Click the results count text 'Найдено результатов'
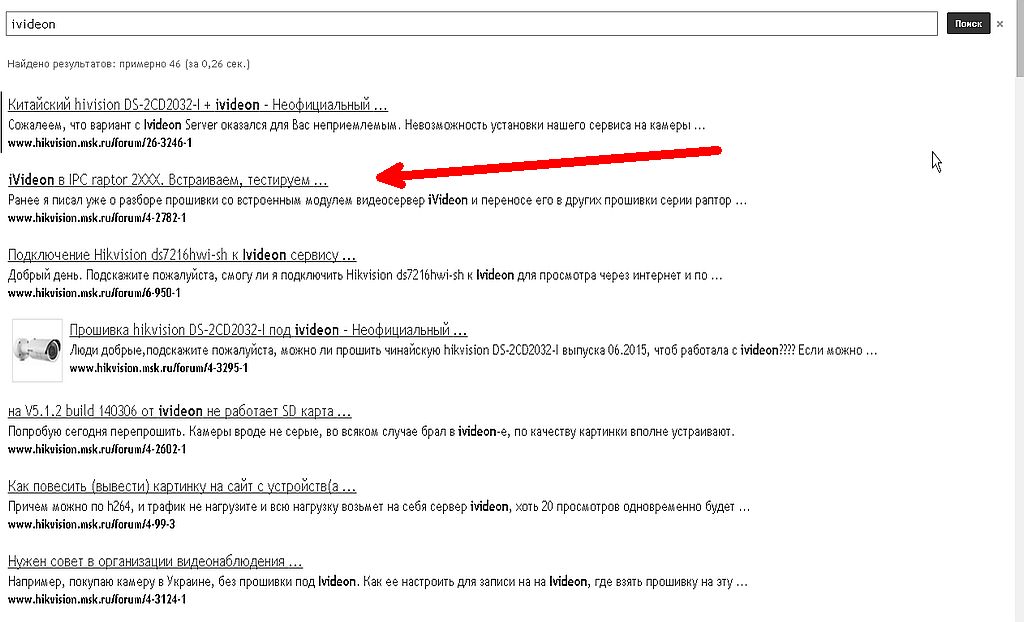Screen dimensions: 1024x622 (129, 64)
